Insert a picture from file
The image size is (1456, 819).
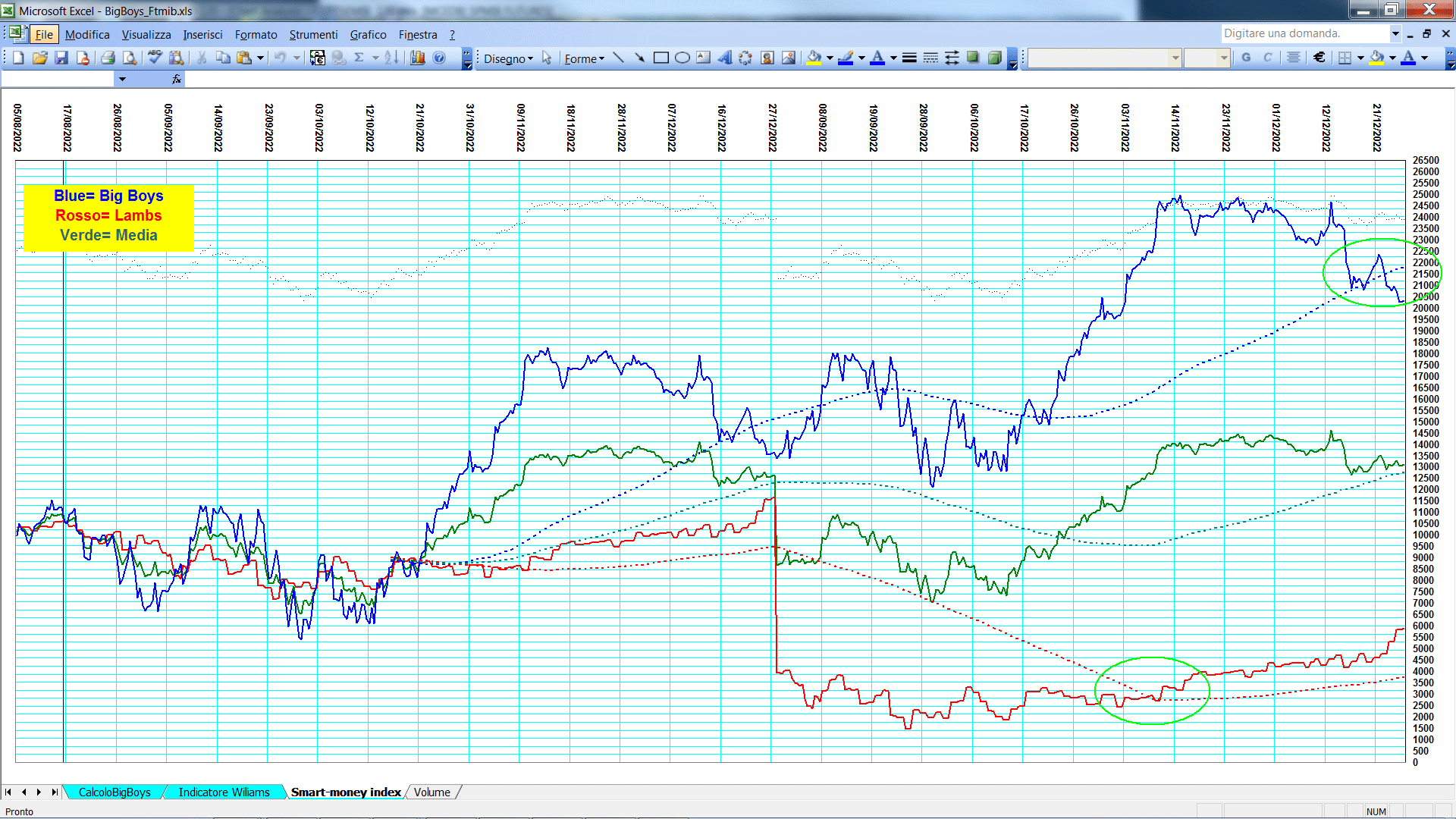click(x=788, y=58)
